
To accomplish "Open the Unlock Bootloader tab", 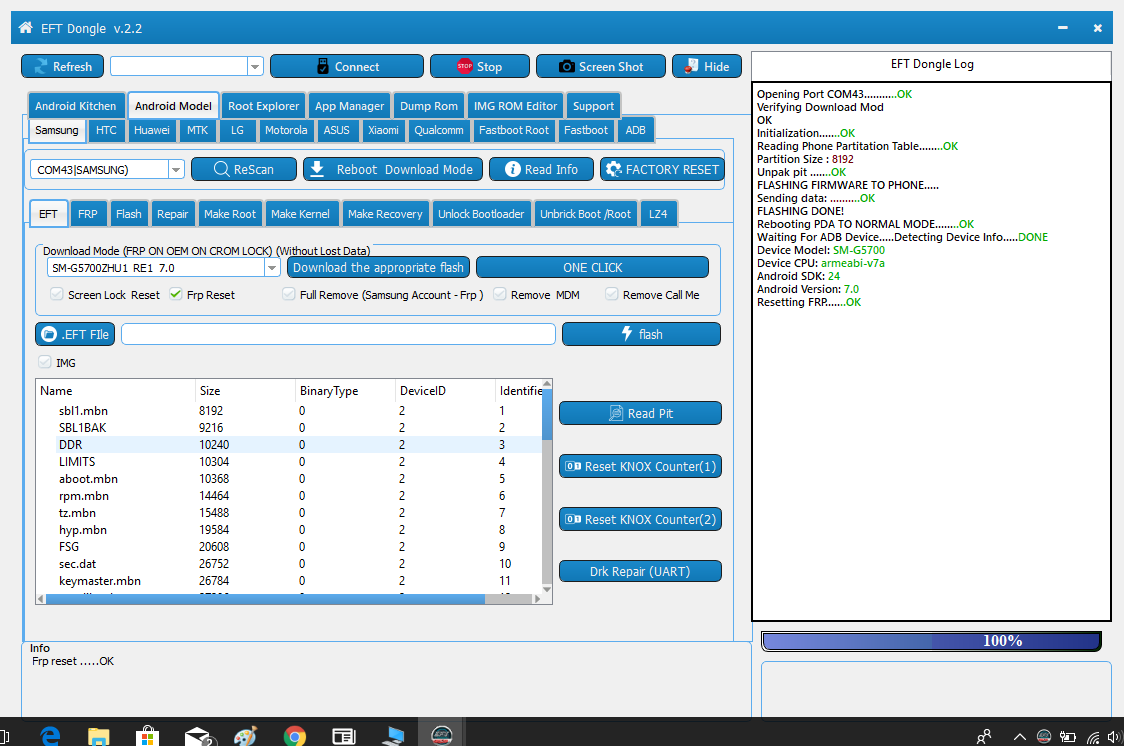I will click(481, 214).
